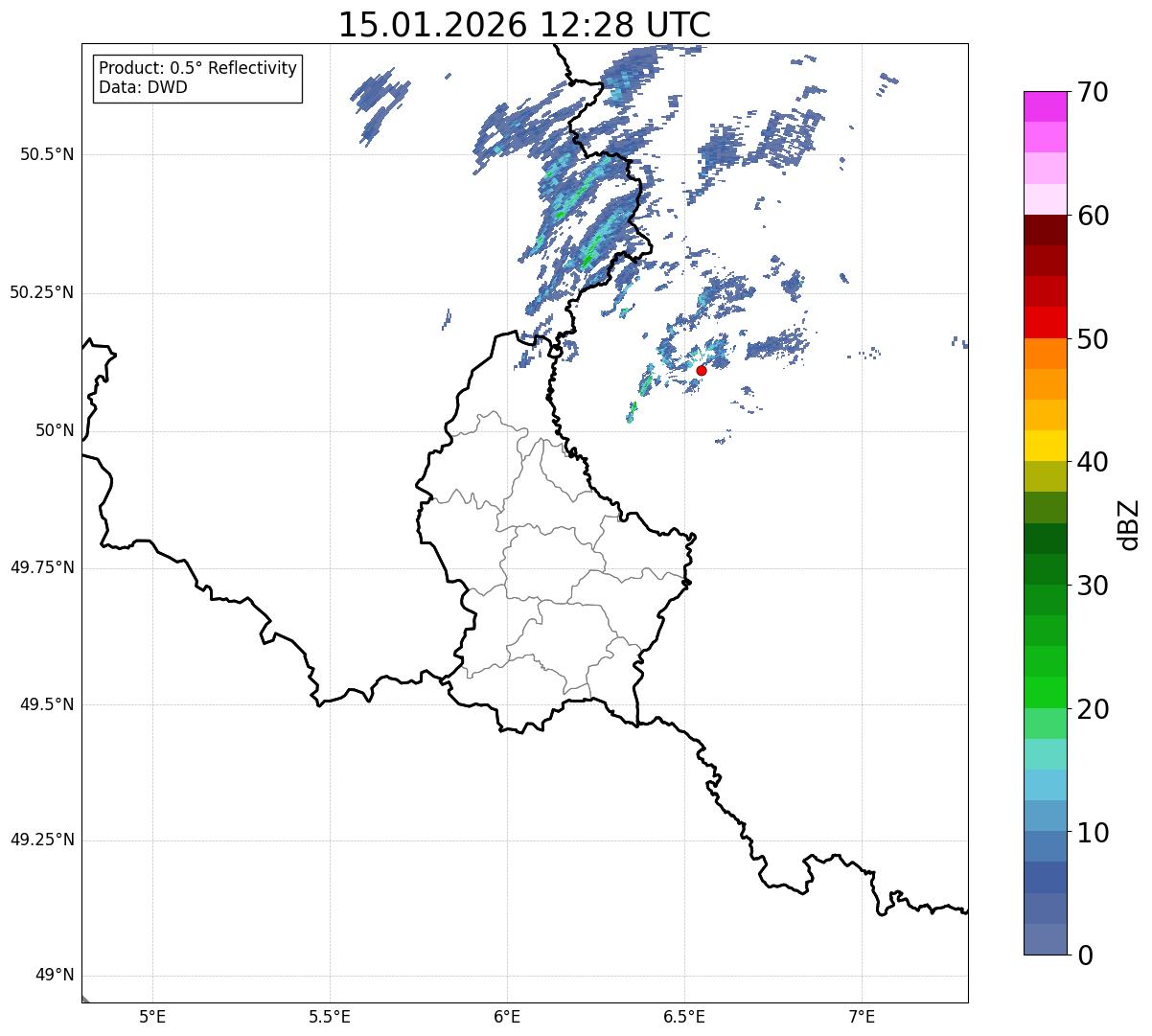Click the orange swatch just below 50 dBZ

tap(1045, 354)
